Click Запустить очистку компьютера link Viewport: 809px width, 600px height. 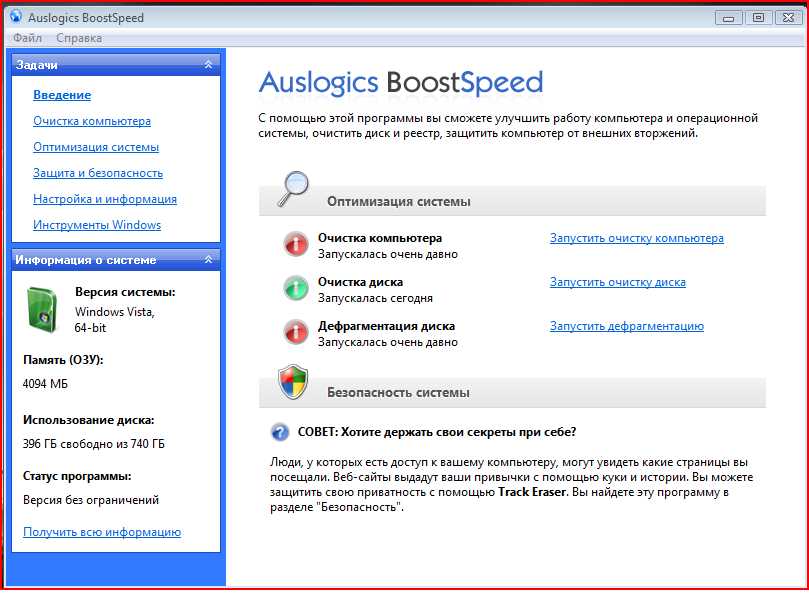637,238
